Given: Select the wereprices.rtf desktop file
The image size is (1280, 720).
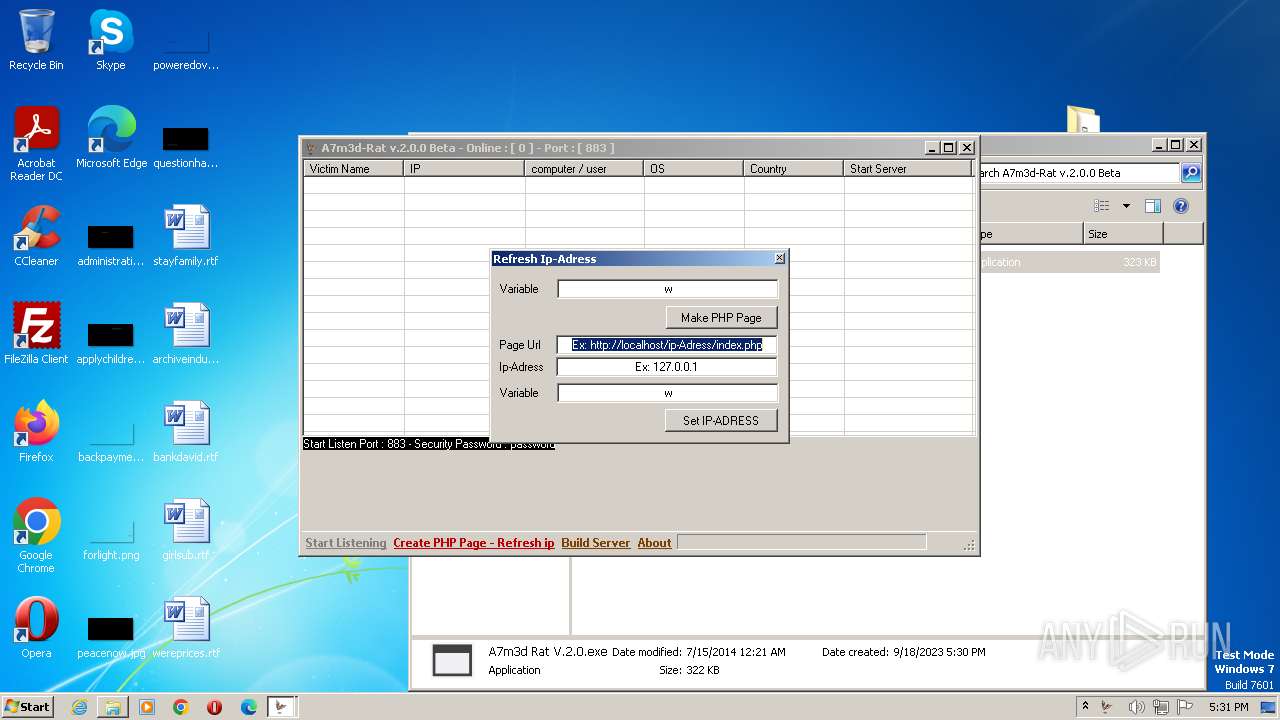Looking at the screenshot, I should click(186, 627).
